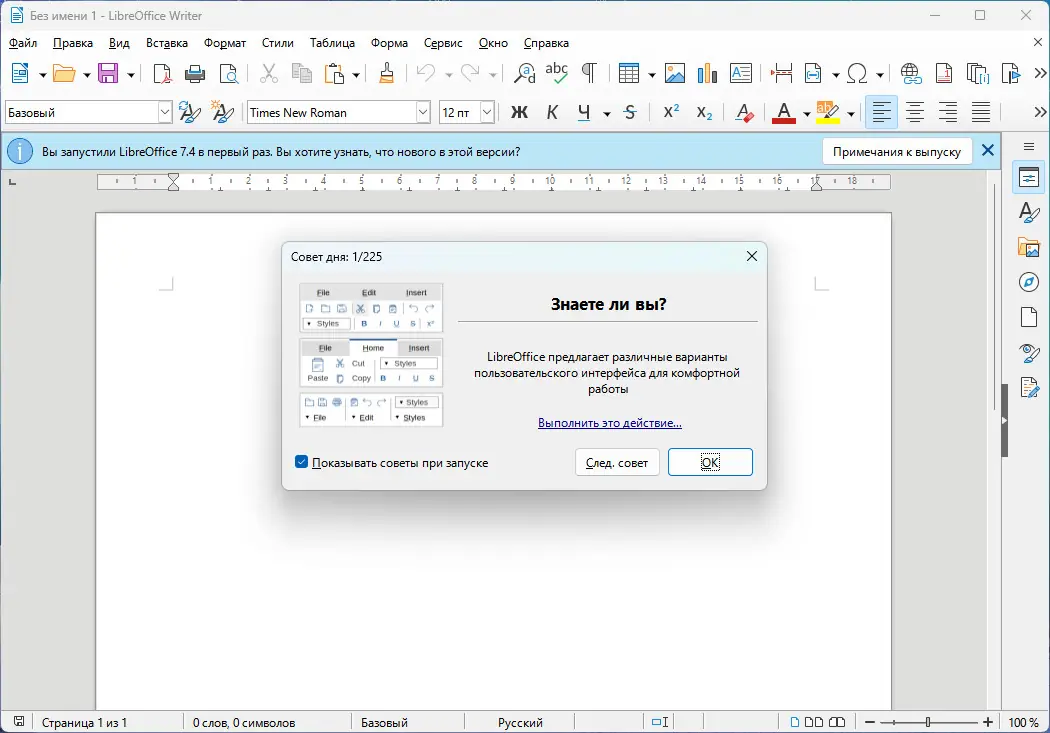Screen dimensions: 1050x733
Task: Toggle subscript formatting
Action: tap(704, 112)
